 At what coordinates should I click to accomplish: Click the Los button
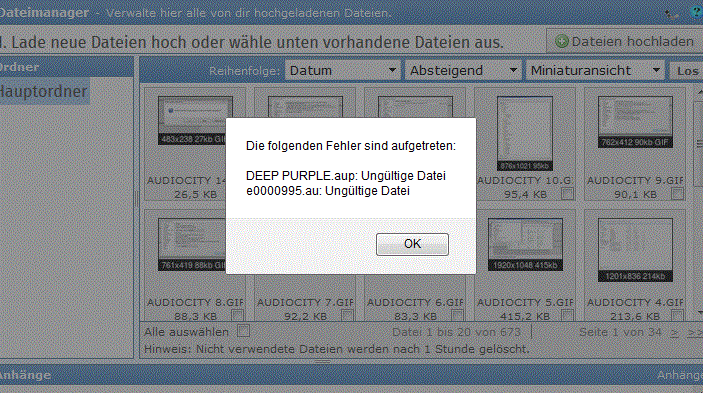686,71
